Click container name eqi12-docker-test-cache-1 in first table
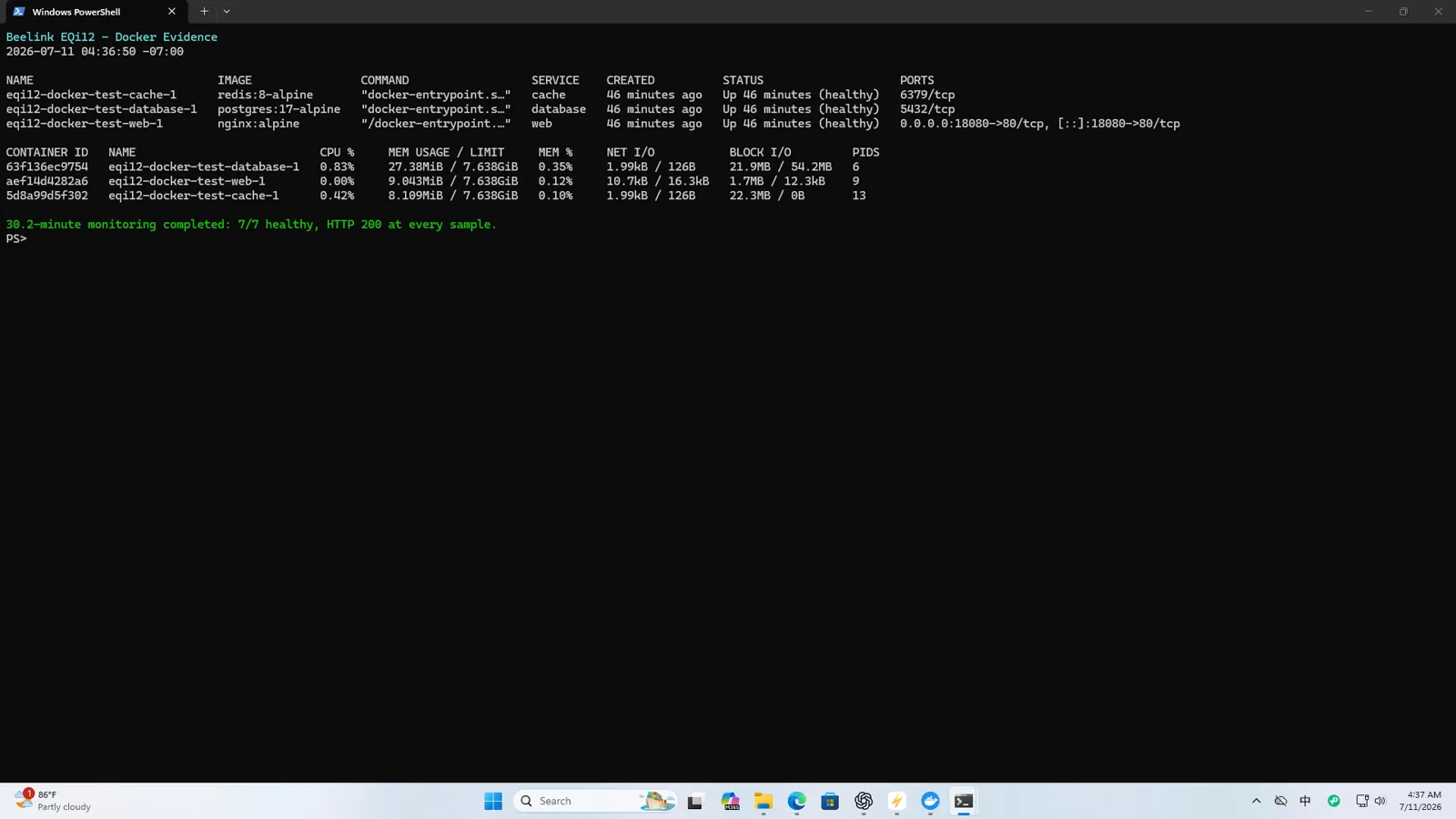1456x819 pixels. (x=91, y=95)
